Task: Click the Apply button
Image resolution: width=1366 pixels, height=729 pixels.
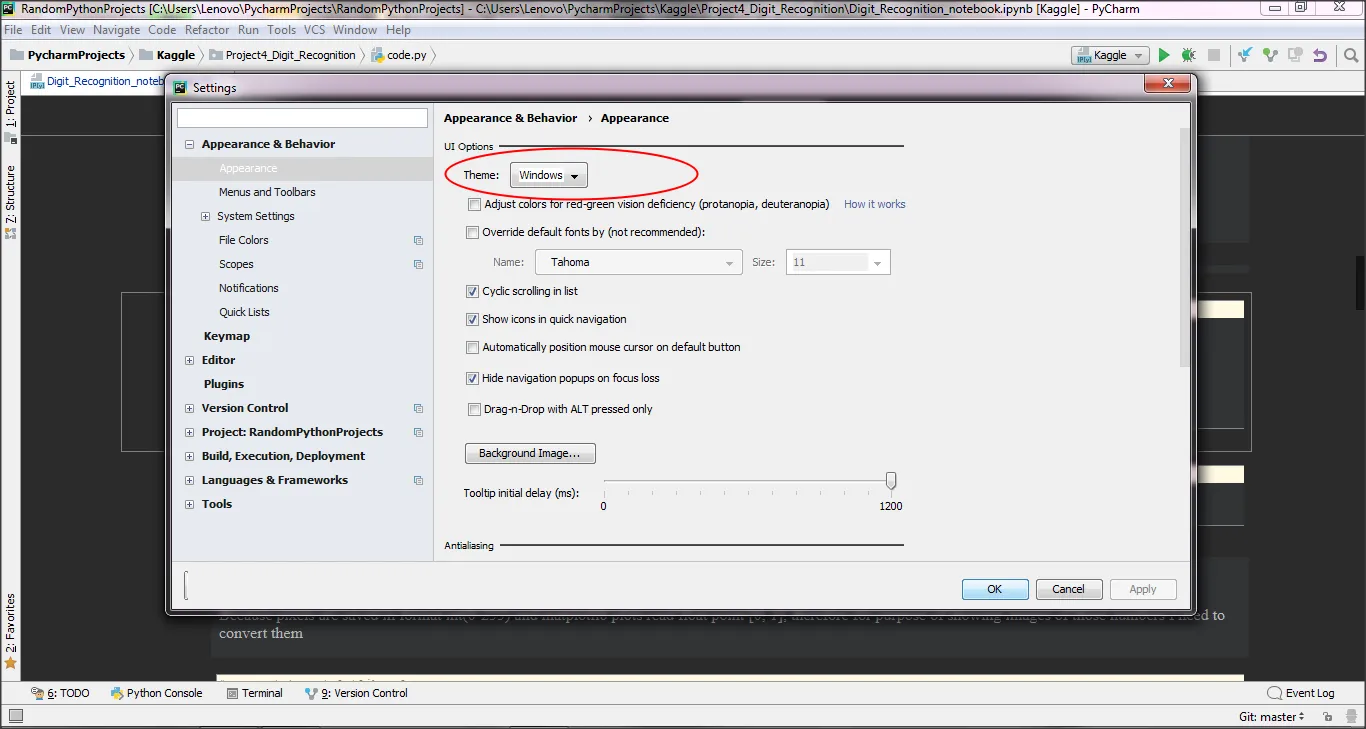Action: [x=1143, y=589]
